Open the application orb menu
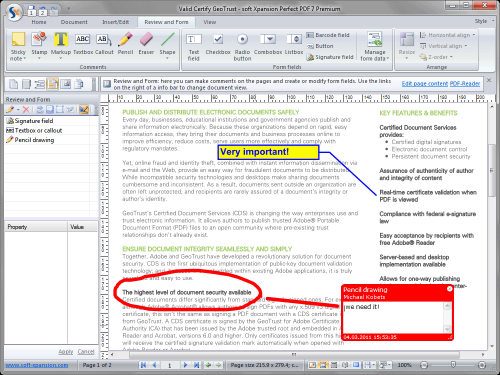Image resolution: width=500 pixels, height=375 pixels. 13,12
